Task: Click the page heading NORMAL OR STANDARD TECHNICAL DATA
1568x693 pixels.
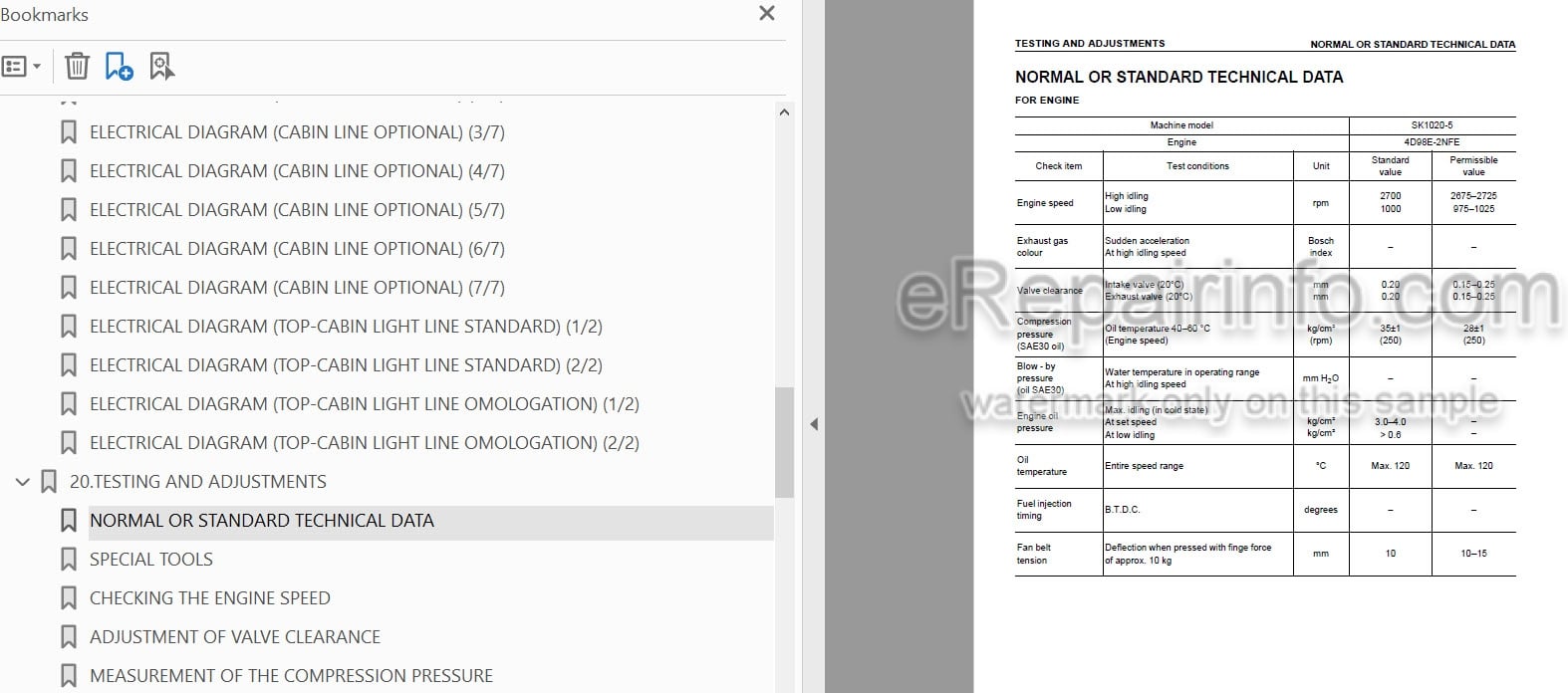Action: [x=1178, y=77]
